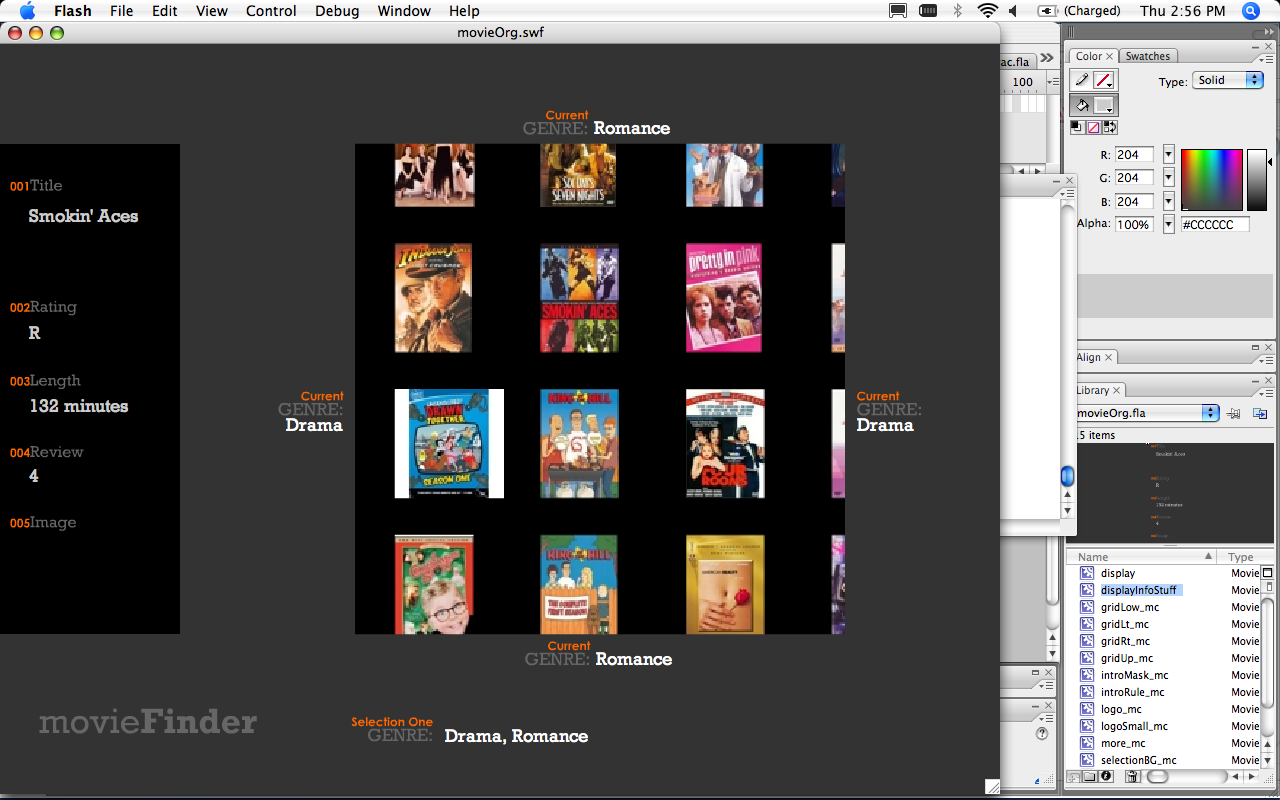Select the gridUp_mc library item
Screen dimensions: 1280x800
(1127, 658)
